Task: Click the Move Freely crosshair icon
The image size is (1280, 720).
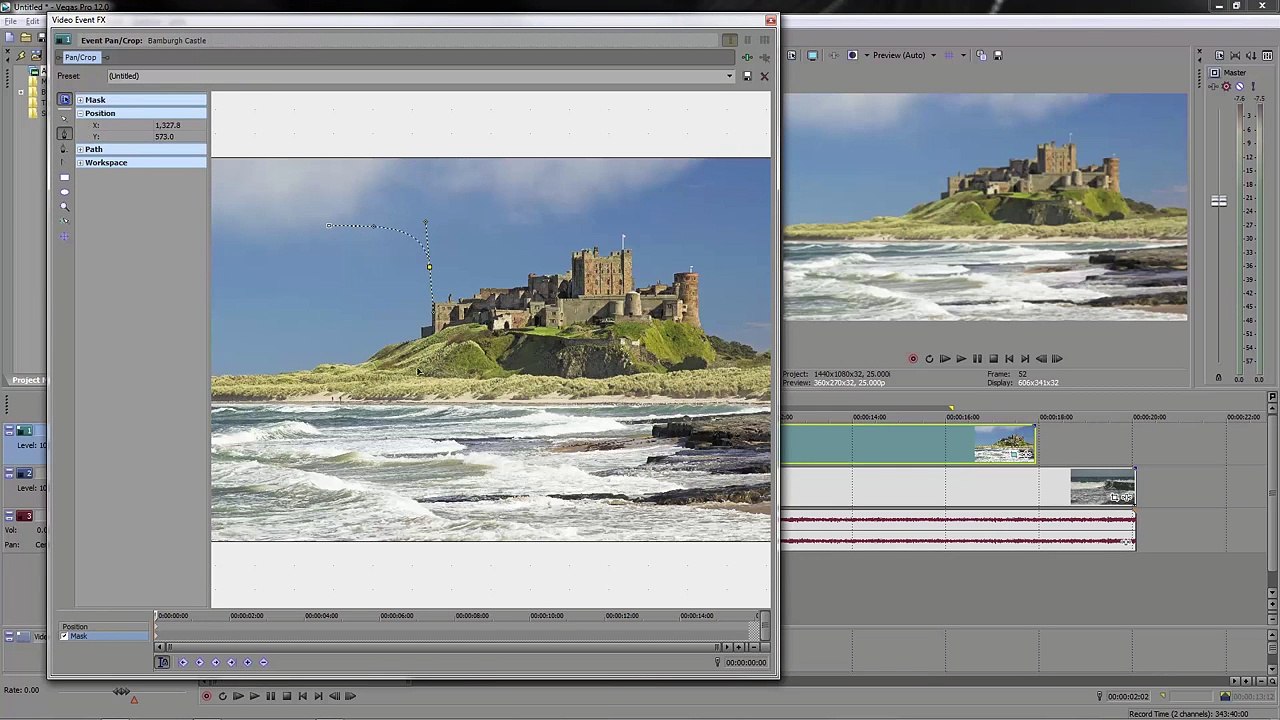Action: click(x=64, y=236)
